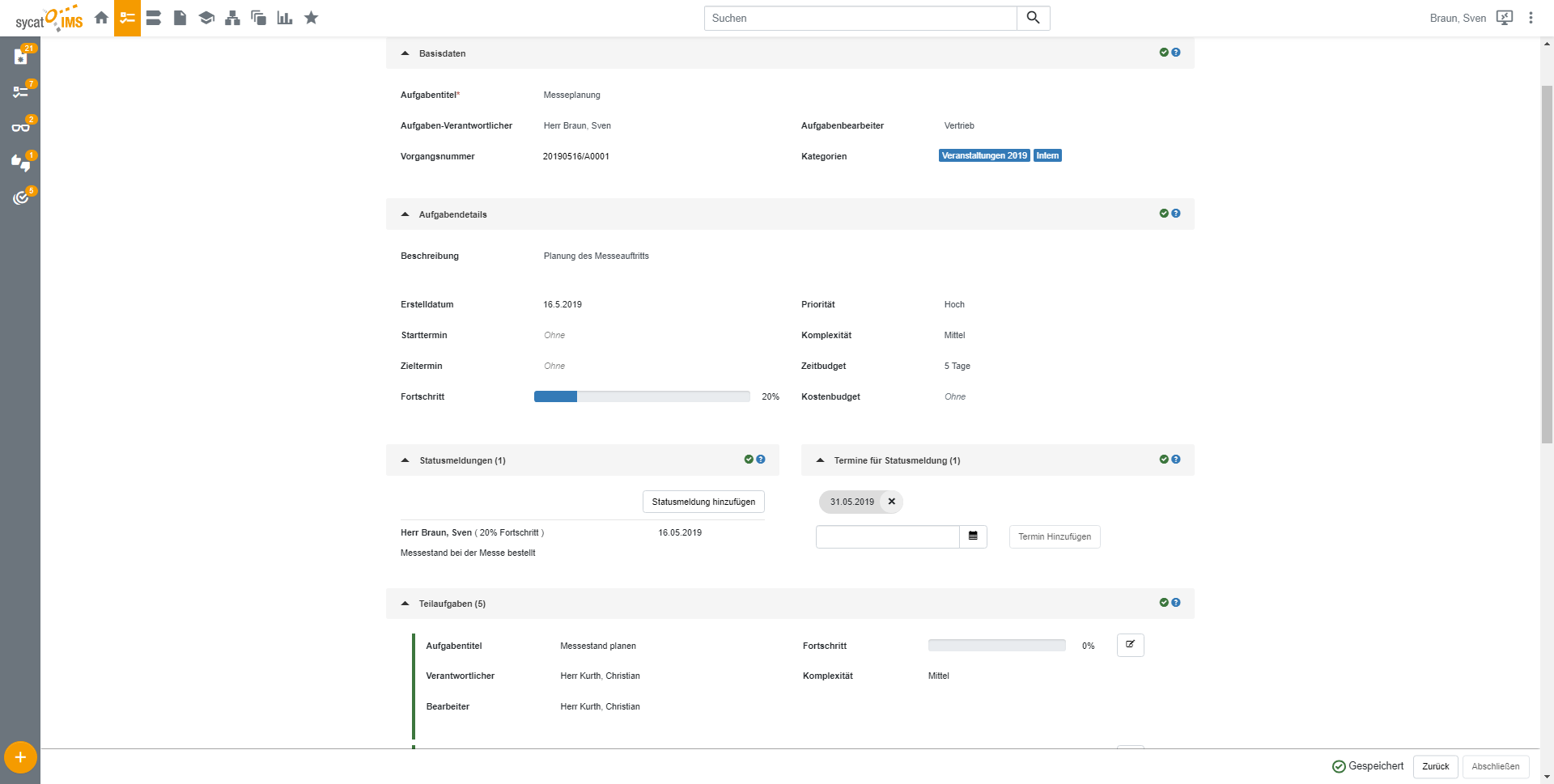Collapse Termine für Statusmeldung section
This screenshot has height=784, width=1554.
(x=820, y=460)
